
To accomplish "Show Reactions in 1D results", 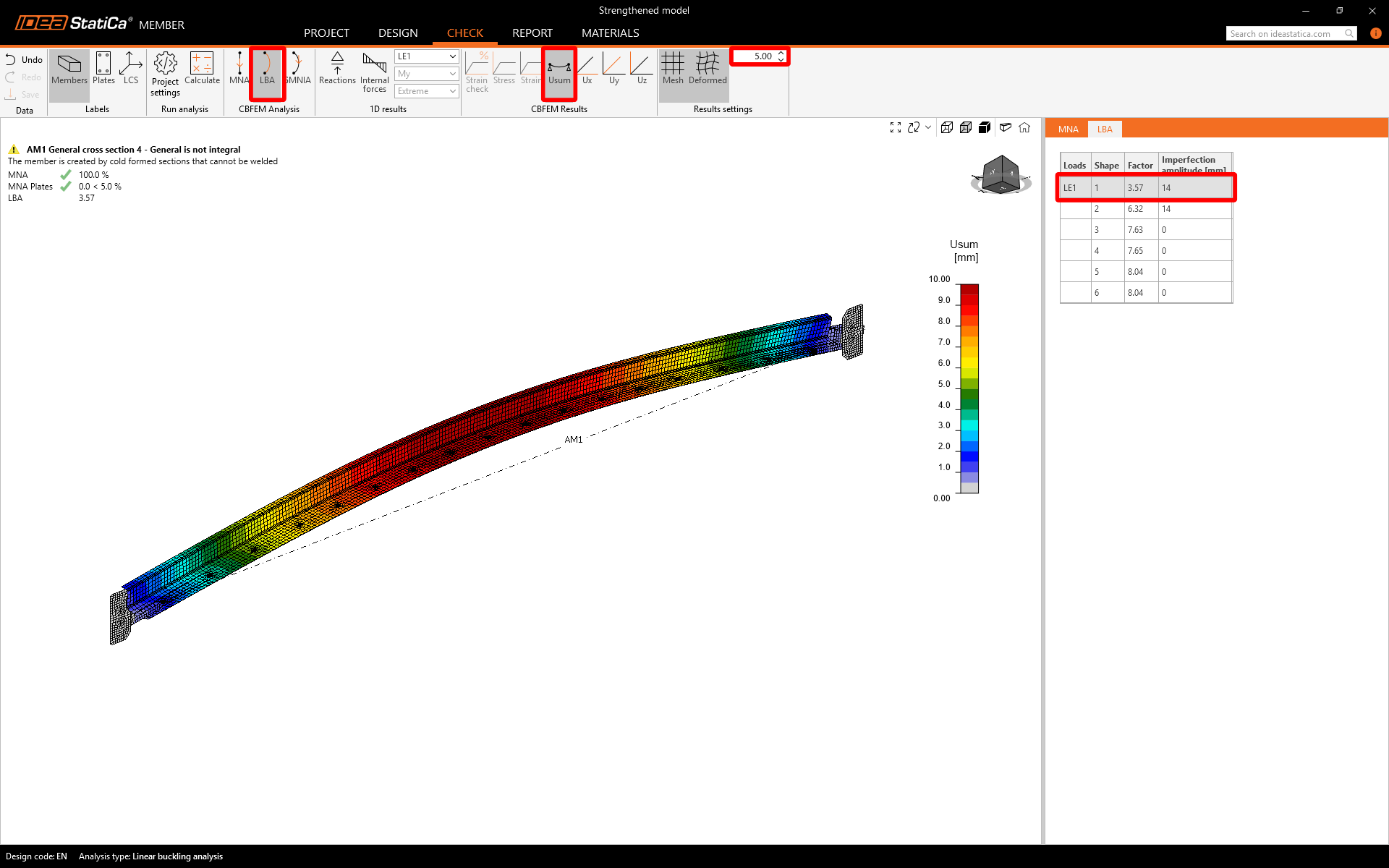I will click(x=337, y=69).
